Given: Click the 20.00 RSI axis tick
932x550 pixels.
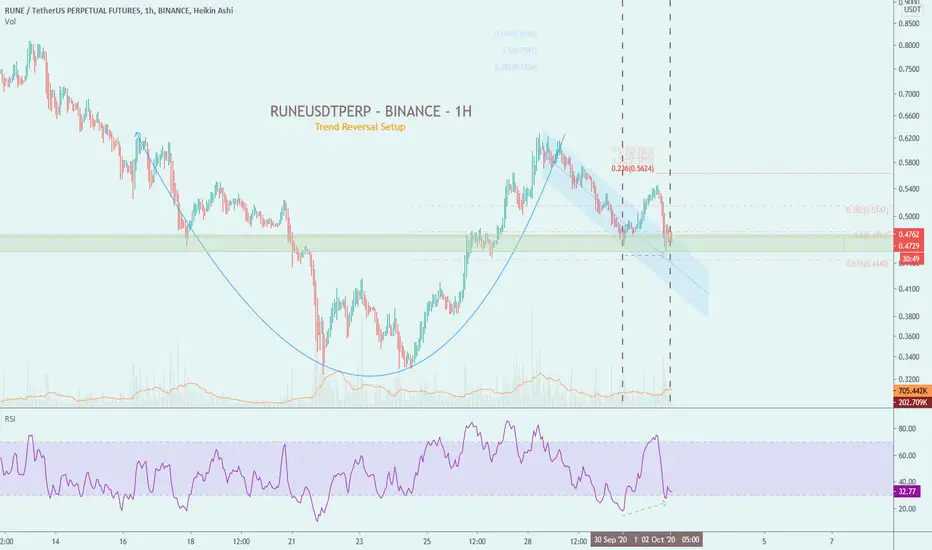Looking at the screenshot, I should point(907,509).
